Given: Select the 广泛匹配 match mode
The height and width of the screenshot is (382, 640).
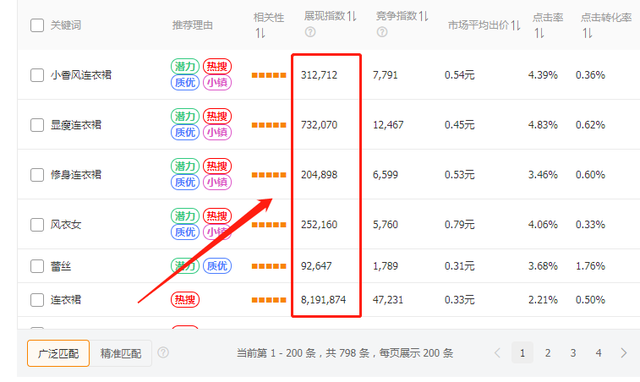Looking at the screenshot, I should pos(58,353).
